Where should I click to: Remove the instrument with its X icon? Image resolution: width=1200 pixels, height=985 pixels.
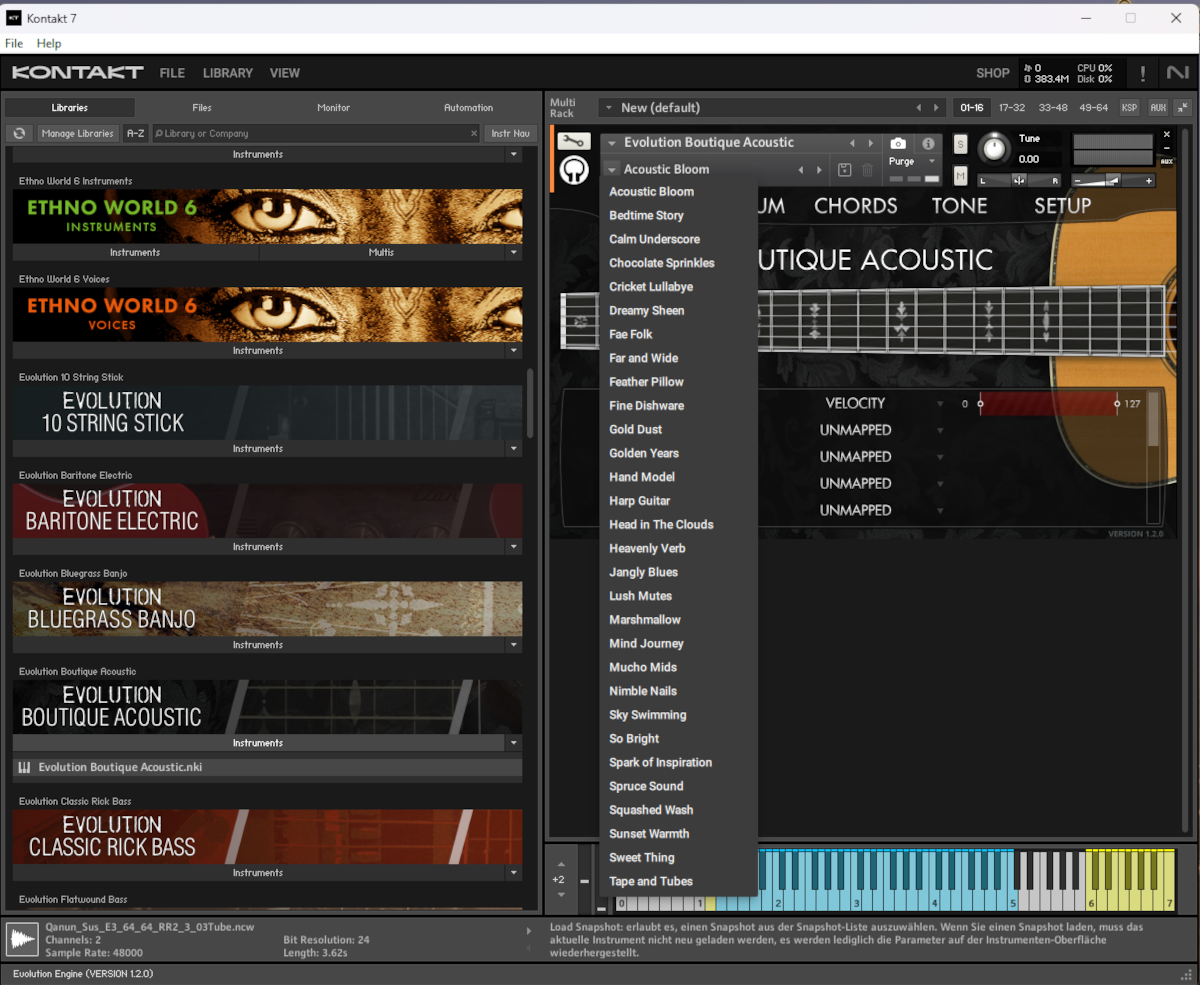(x=1166, y=135)
